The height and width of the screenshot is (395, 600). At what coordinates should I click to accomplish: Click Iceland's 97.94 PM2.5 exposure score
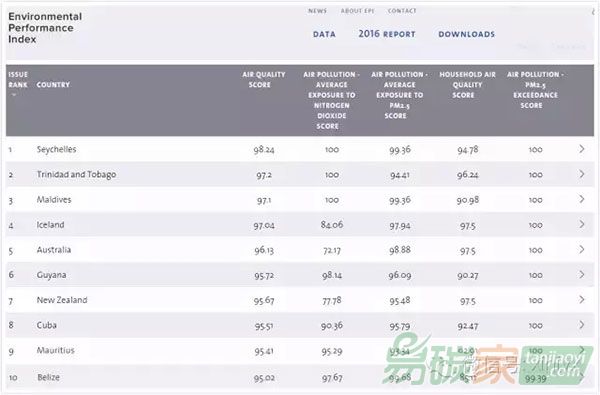(x=399, y=225)
